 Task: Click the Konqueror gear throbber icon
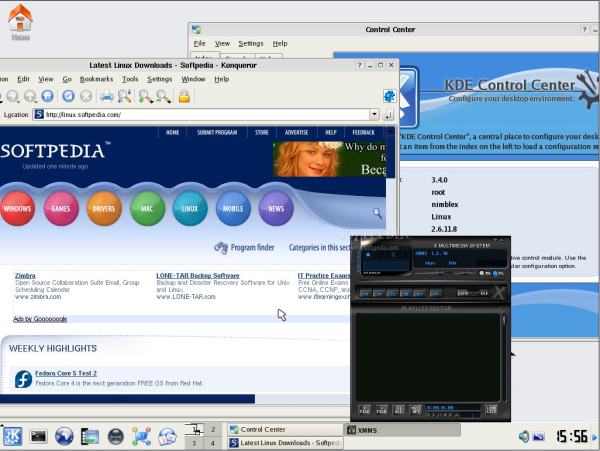point(389,96)
